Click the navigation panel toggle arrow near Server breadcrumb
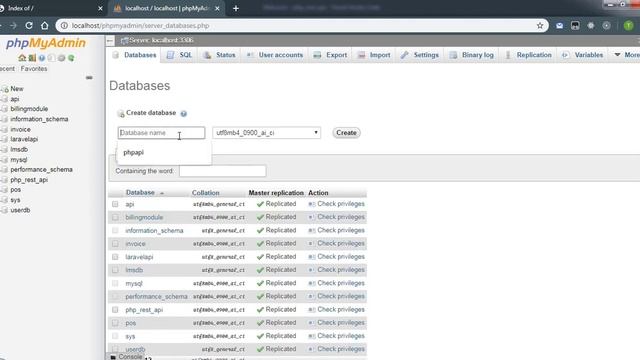 click(x=110, y=40)
